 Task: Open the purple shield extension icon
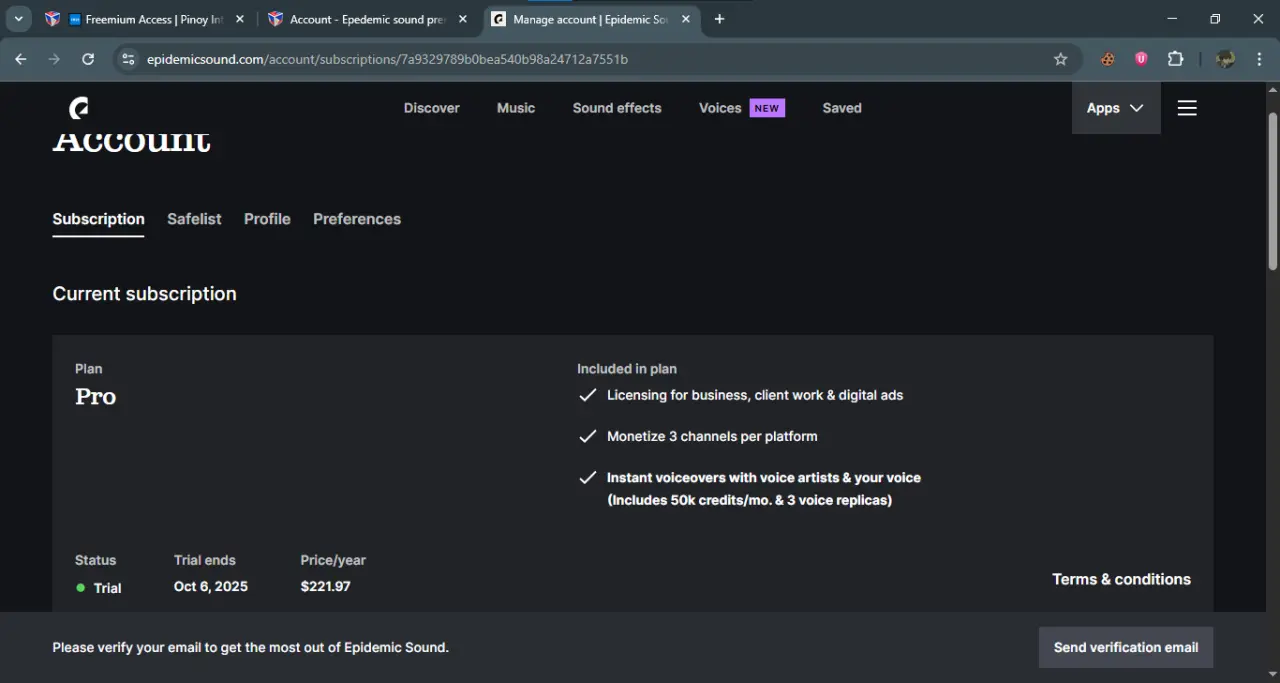pos(1141,59)
